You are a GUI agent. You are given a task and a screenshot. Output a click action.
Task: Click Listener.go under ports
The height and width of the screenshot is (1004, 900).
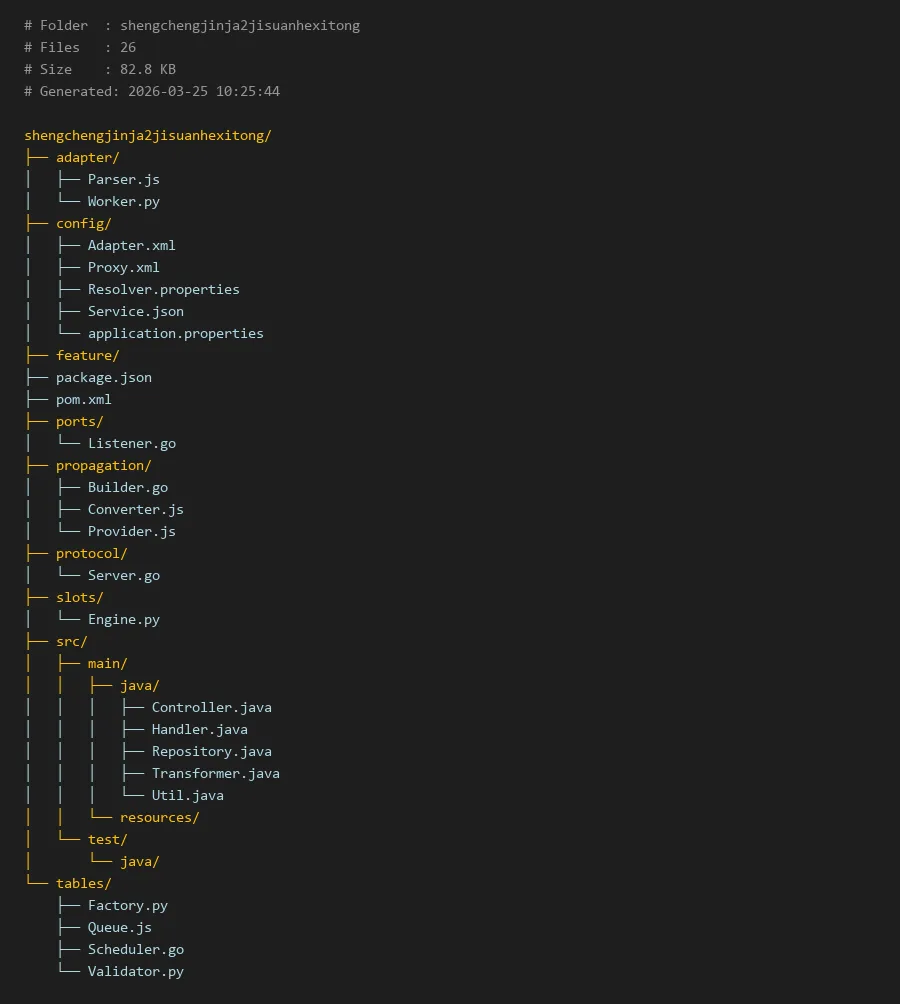click(x=131, y=443)
